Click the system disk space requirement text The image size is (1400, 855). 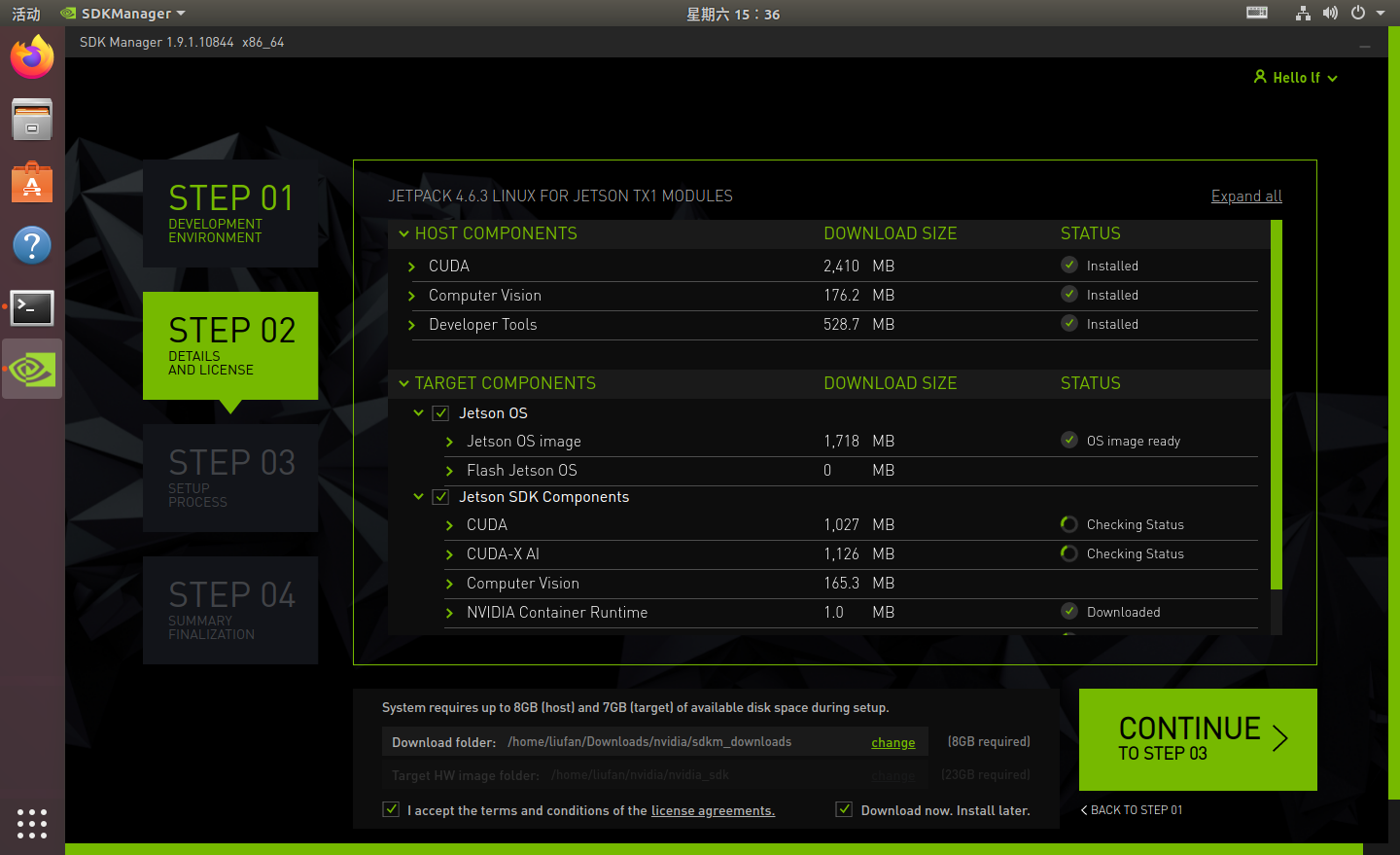(635, 707)
